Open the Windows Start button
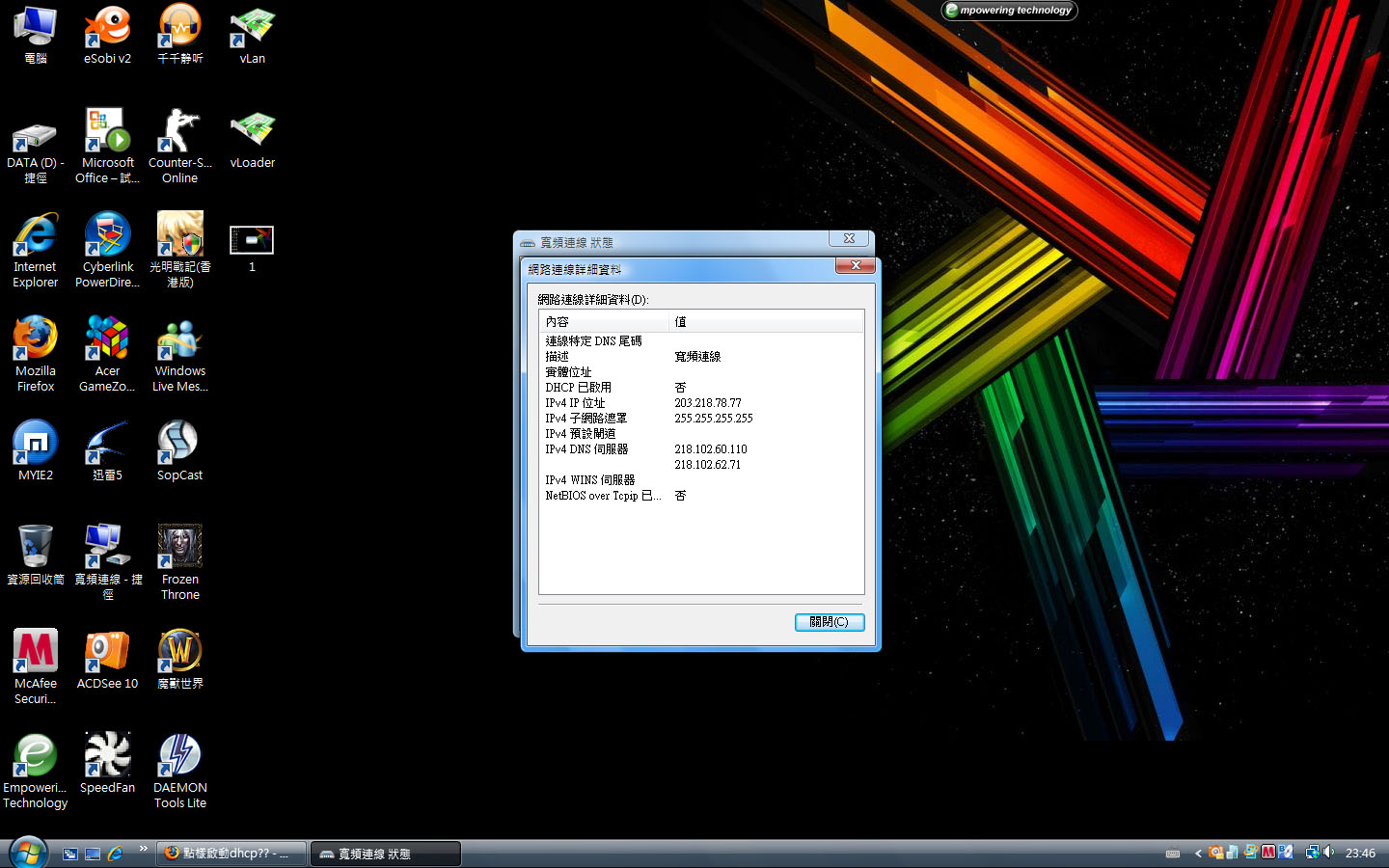This screenshot has height=868, width=1389. [28, 853]
